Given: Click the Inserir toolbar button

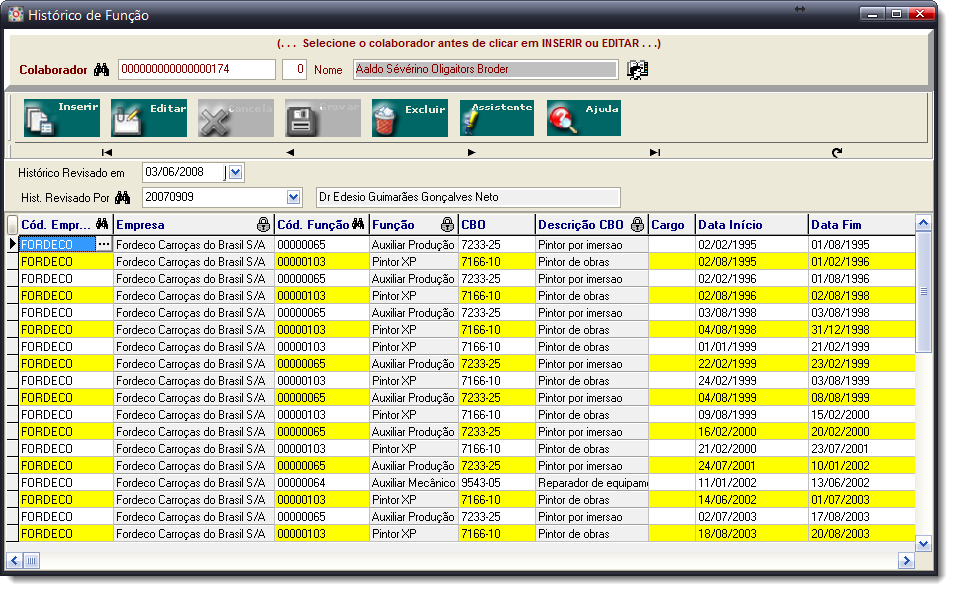Looking at the screenshot, I should [62, 118].
